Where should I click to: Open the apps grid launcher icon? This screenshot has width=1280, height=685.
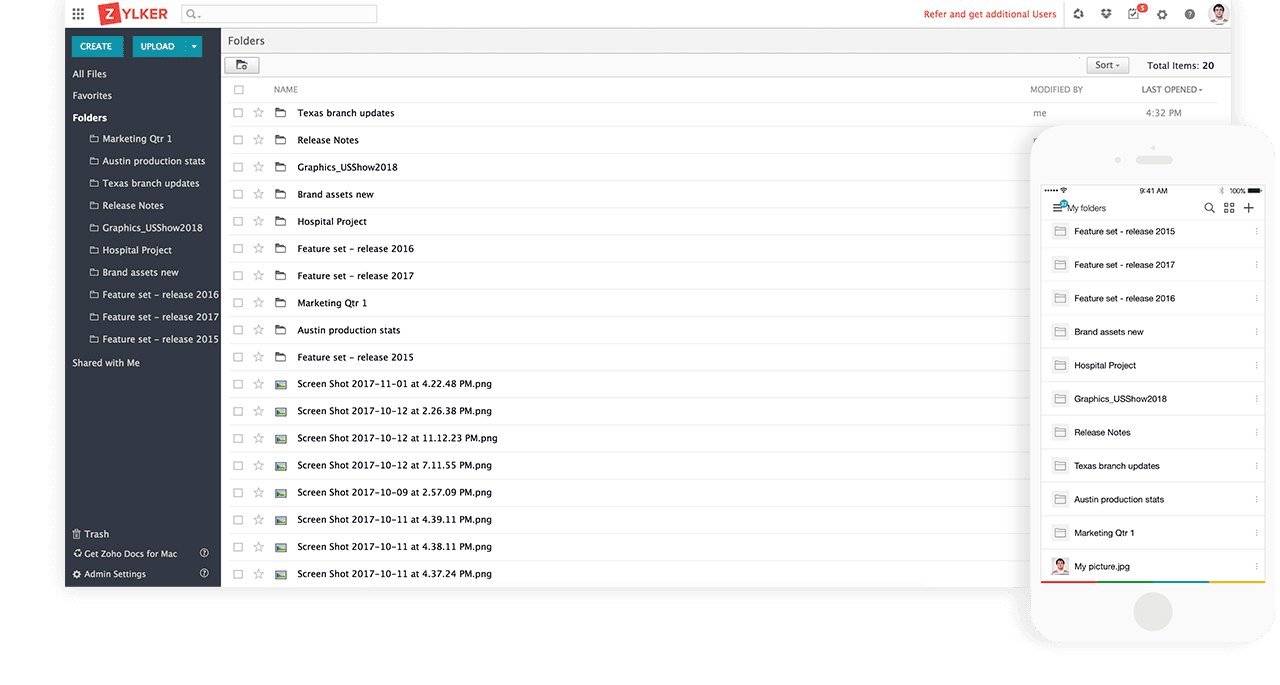pos(78,14)
